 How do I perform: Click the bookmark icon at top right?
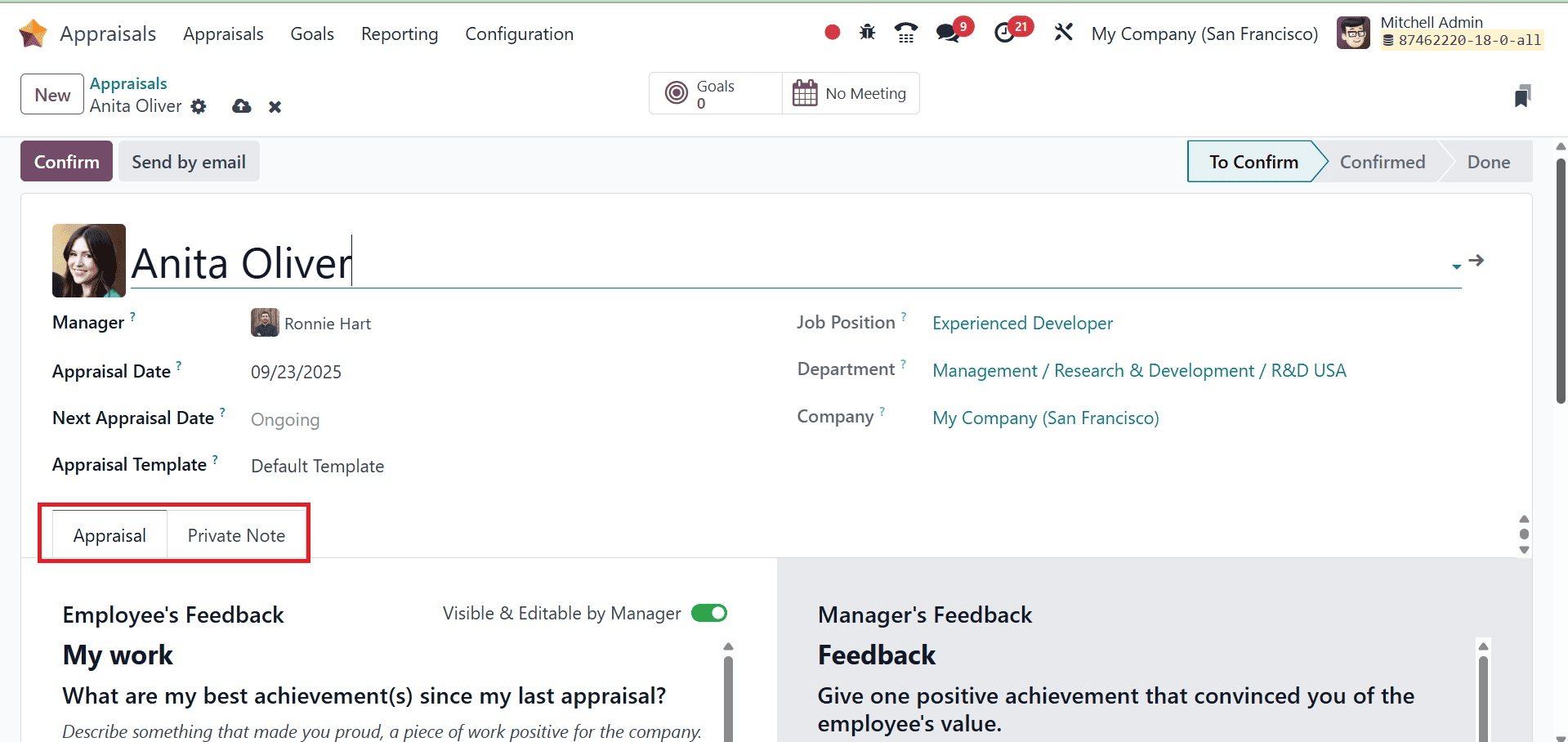click(1522, 96)
